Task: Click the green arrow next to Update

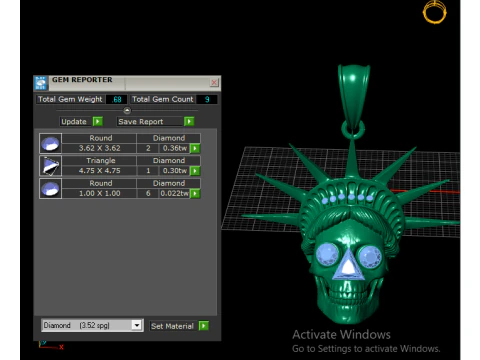Action: pos(98,122)
